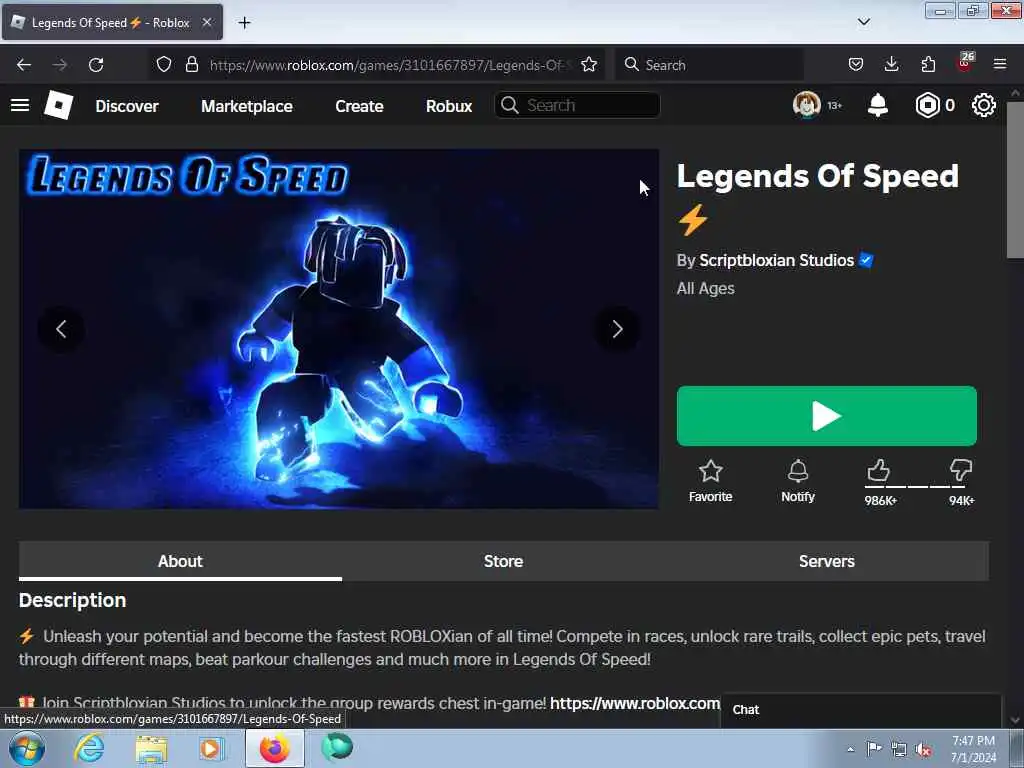The image size is (1024, 768).
Task: Click the Roblox search field
Action: tap(577, 105)
